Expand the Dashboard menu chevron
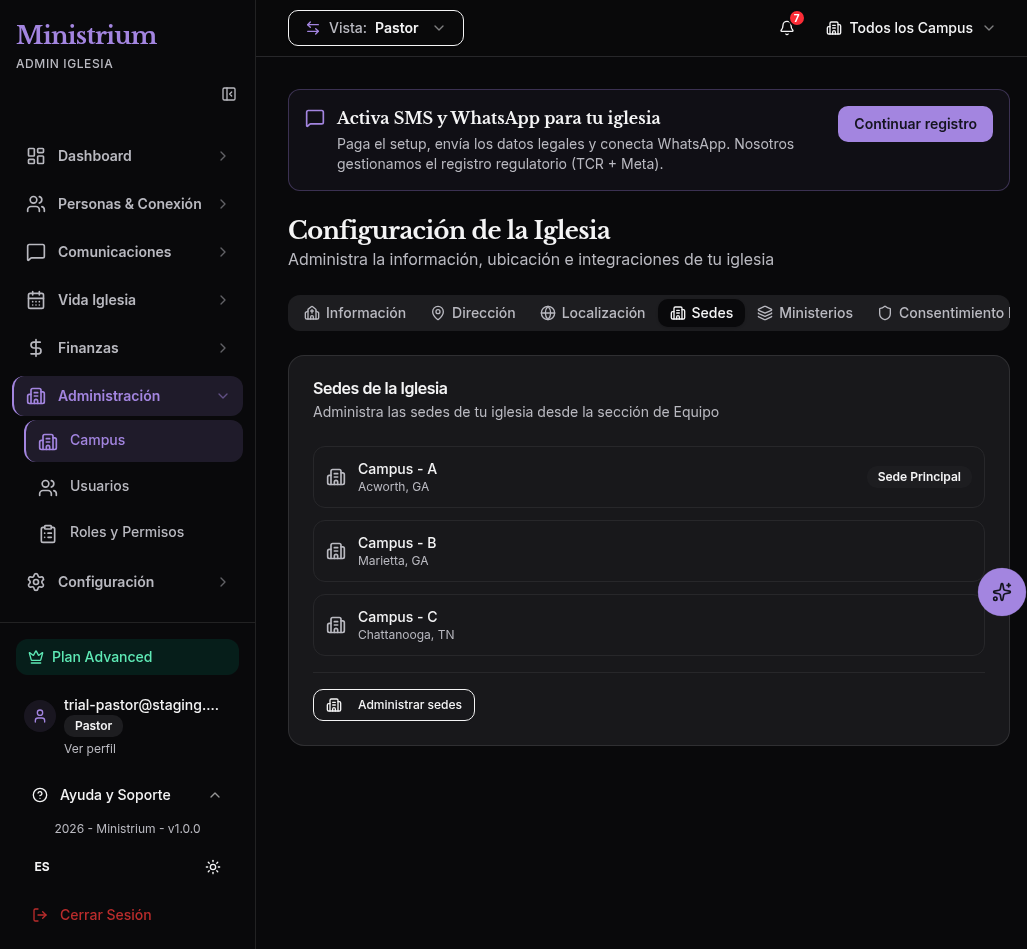 [223, 156]
